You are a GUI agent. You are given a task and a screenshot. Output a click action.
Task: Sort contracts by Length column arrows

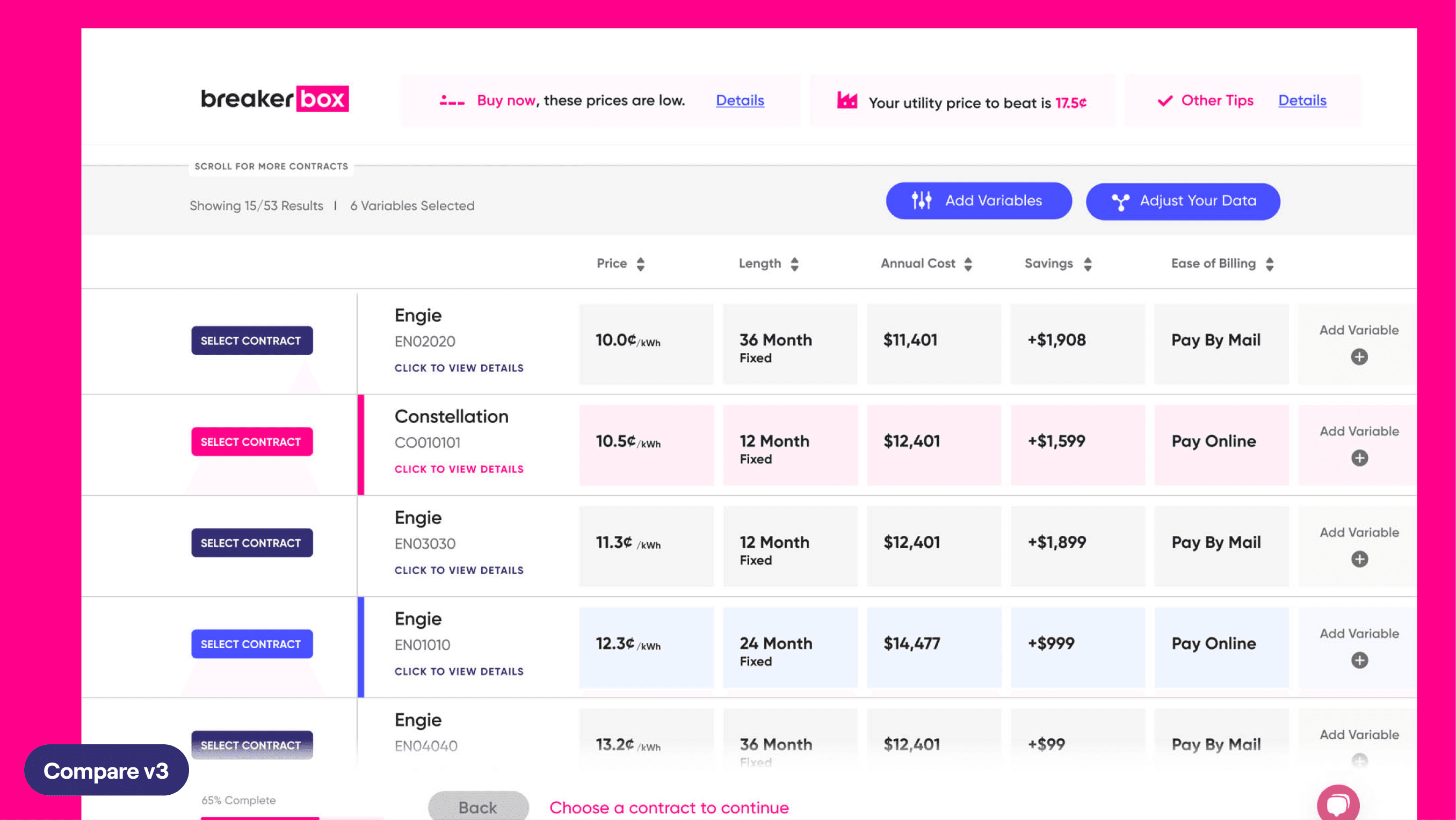795,264
